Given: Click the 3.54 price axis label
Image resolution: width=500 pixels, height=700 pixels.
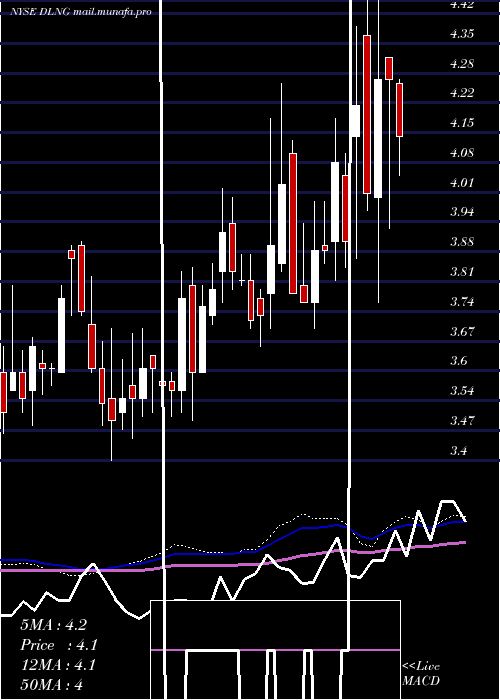Looking at the screenshot, I should click(x=462, y=391).
